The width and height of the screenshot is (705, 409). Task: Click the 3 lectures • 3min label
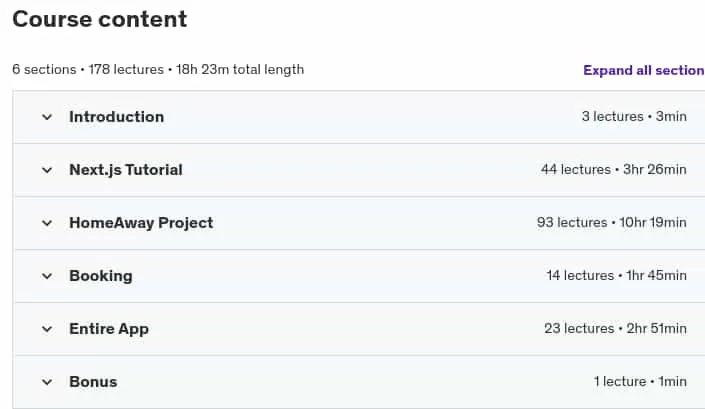click(634, 116)
